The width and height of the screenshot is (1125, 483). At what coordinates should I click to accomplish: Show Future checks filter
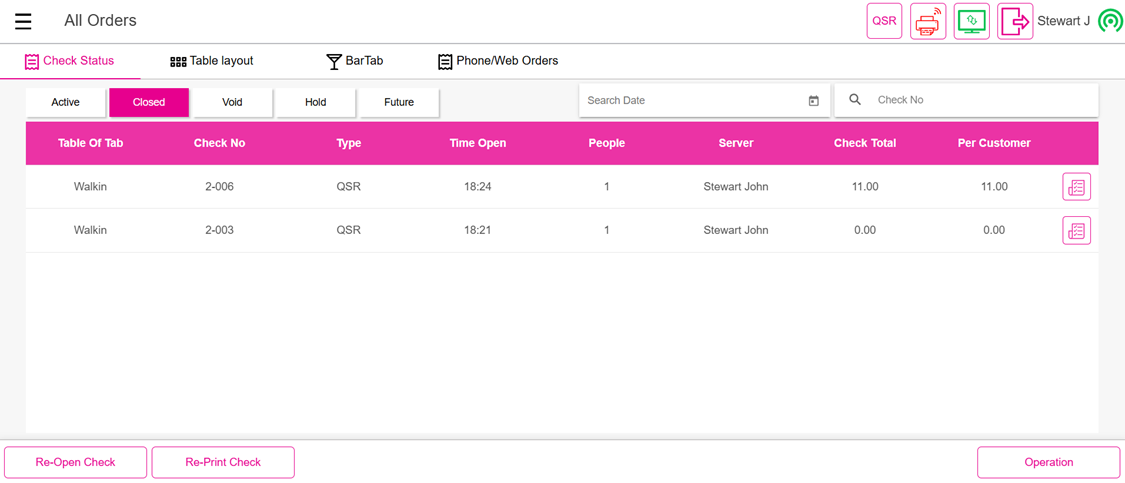(x=399, y=102)
